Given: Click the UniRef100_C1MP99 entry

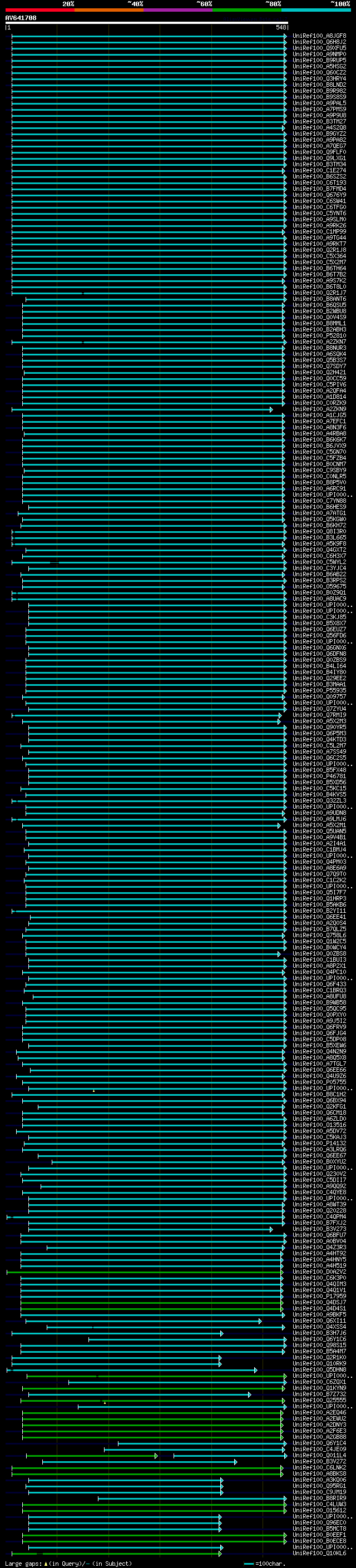Looking at the screenshot, I should pos(319,231).
